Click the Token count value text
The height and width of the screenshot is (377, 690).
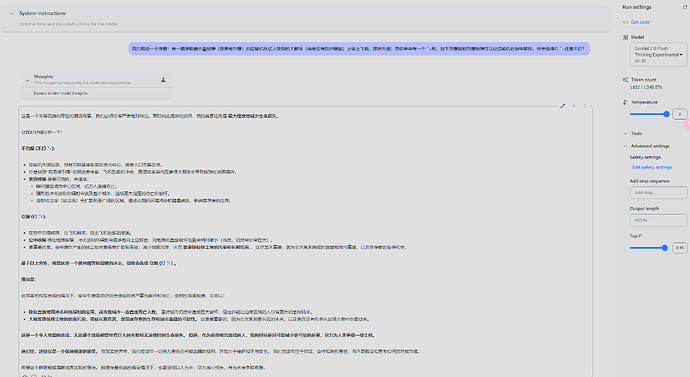(646, 87)
